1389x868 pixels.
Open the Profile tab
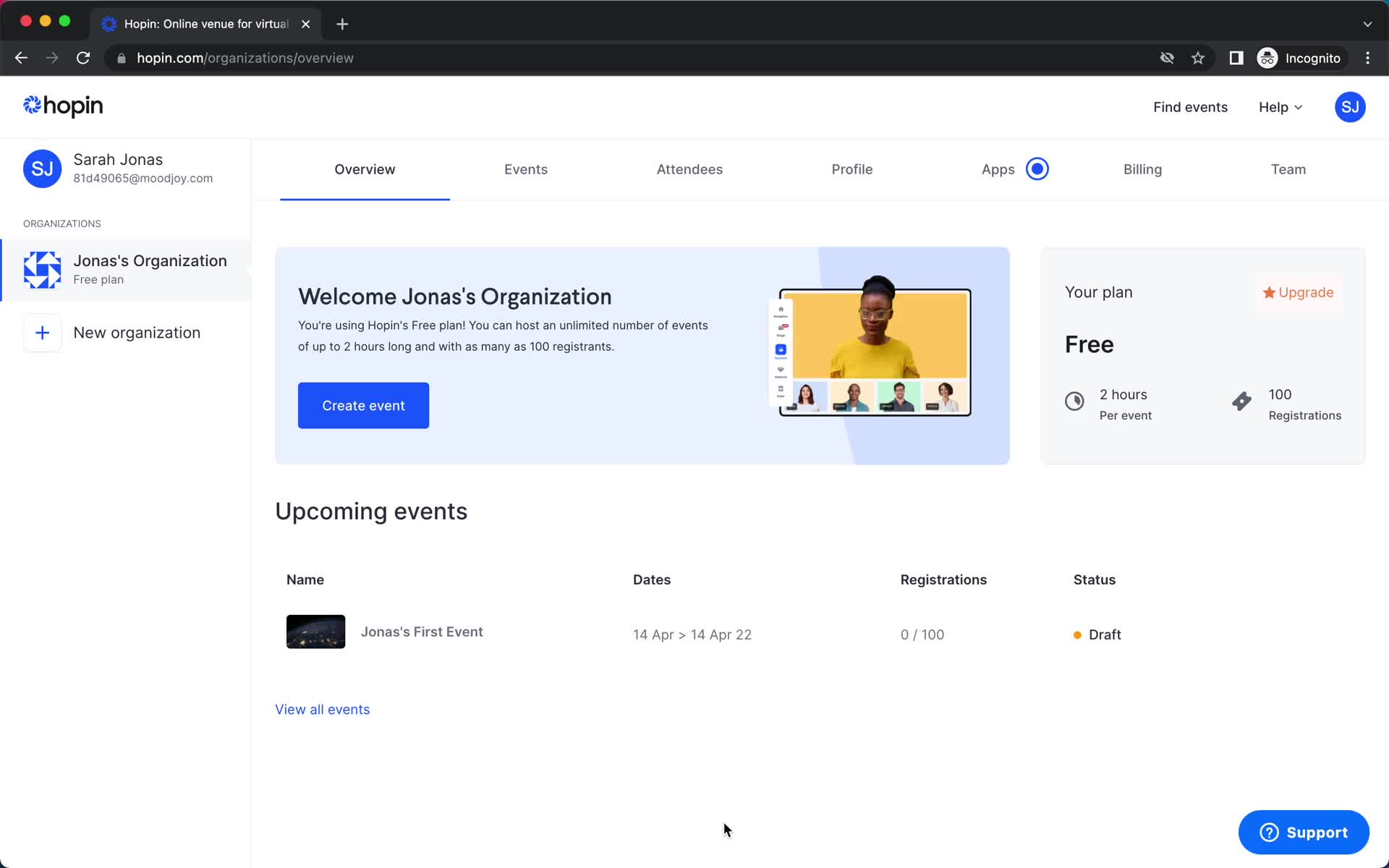[x=852, y=169]
